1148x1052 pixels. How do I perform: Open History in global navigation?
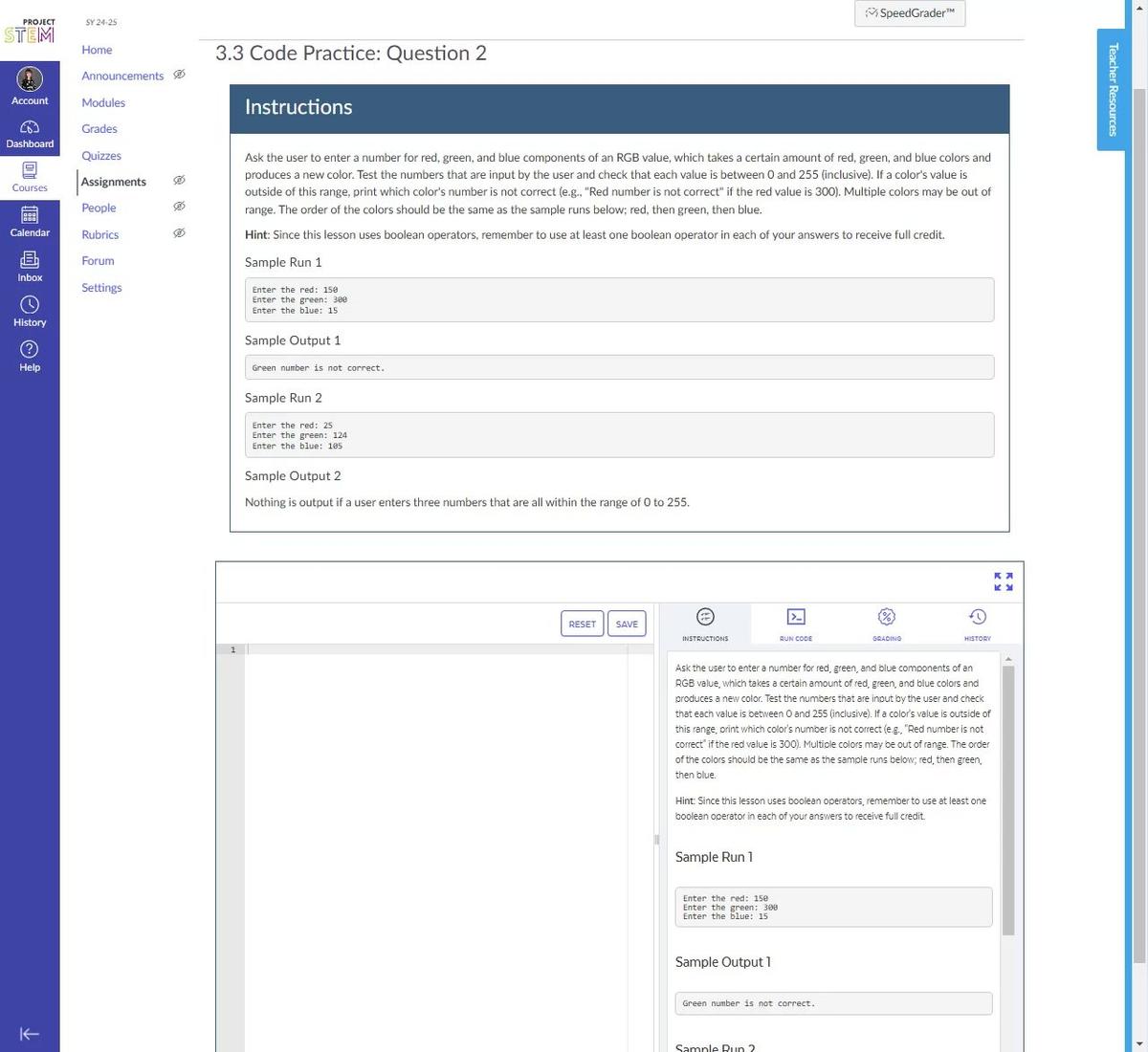pyautogui.click(x=30, y=312)
